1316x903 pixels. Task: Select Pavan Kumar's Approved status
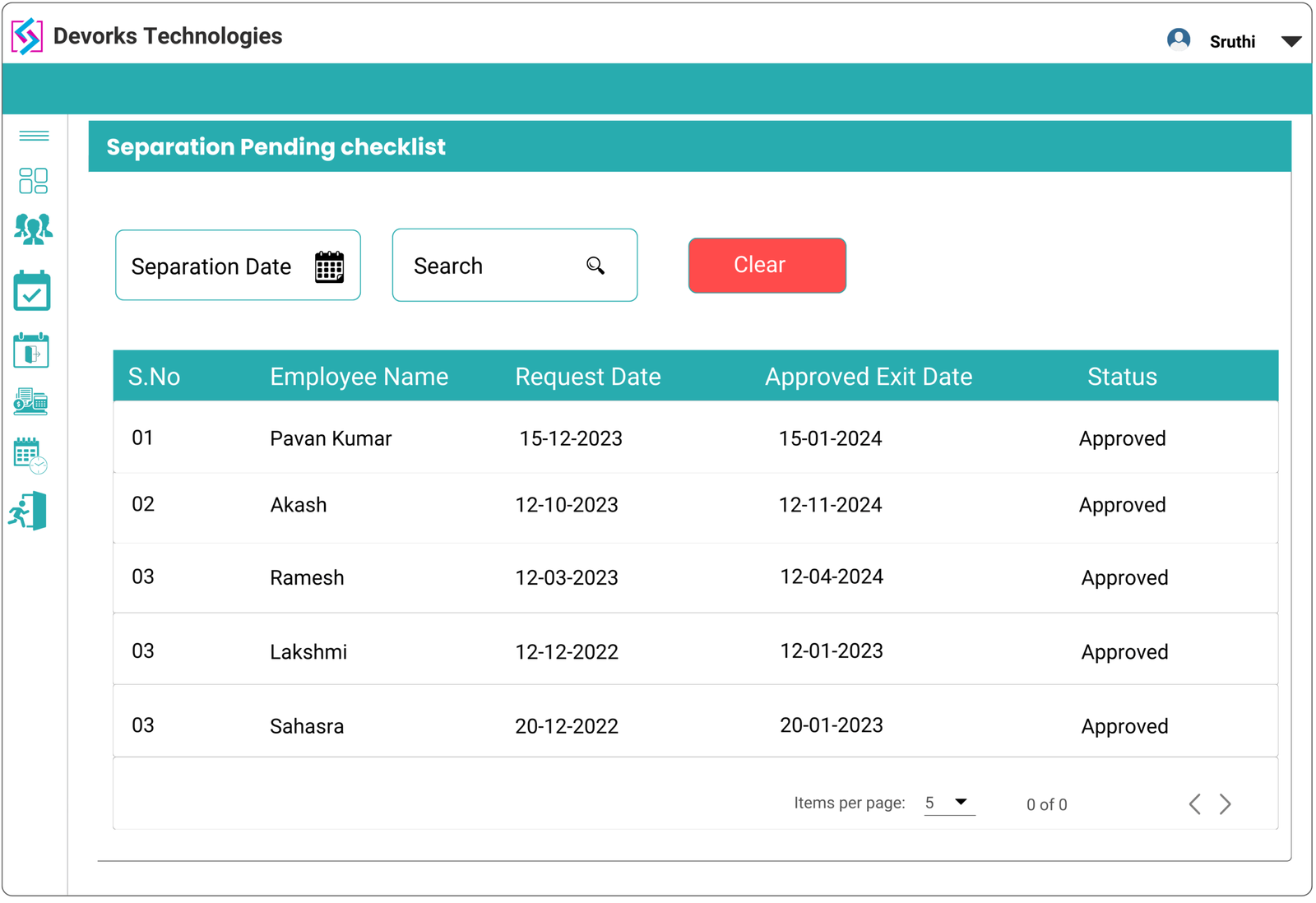click(1121, 438)
